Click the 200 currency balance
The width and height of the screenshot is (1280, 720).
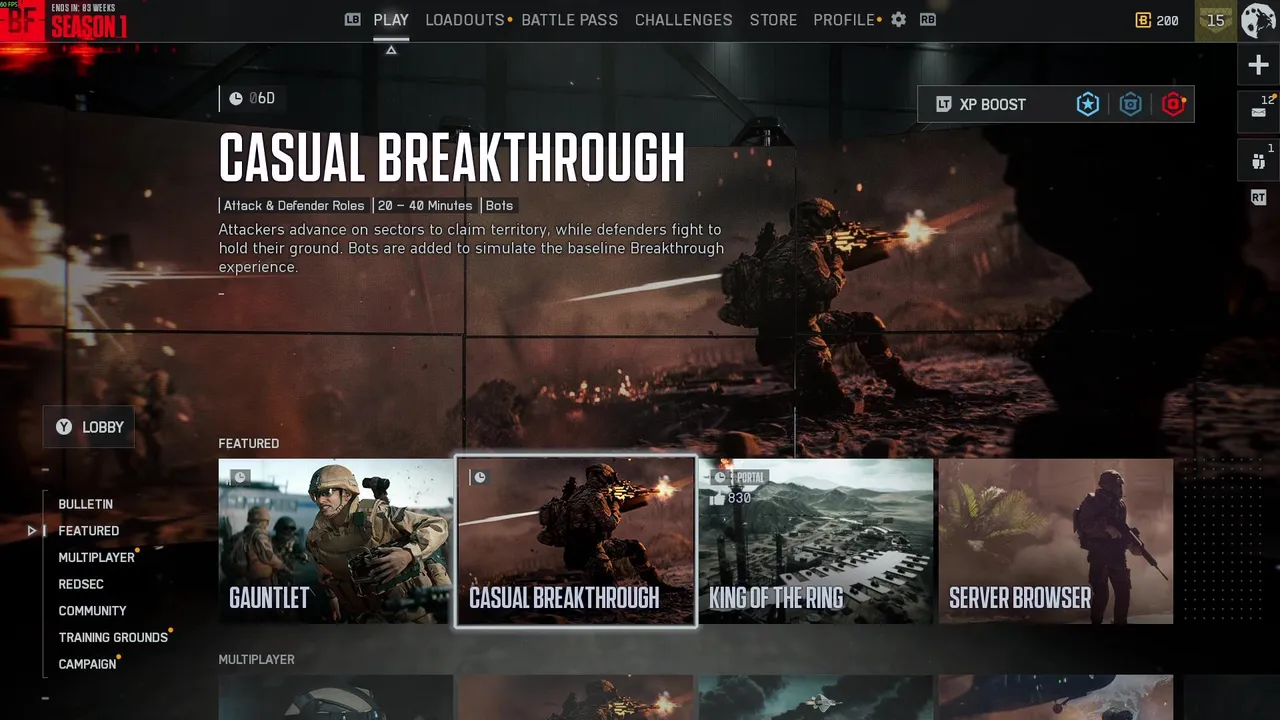(x=1167, y=20)
